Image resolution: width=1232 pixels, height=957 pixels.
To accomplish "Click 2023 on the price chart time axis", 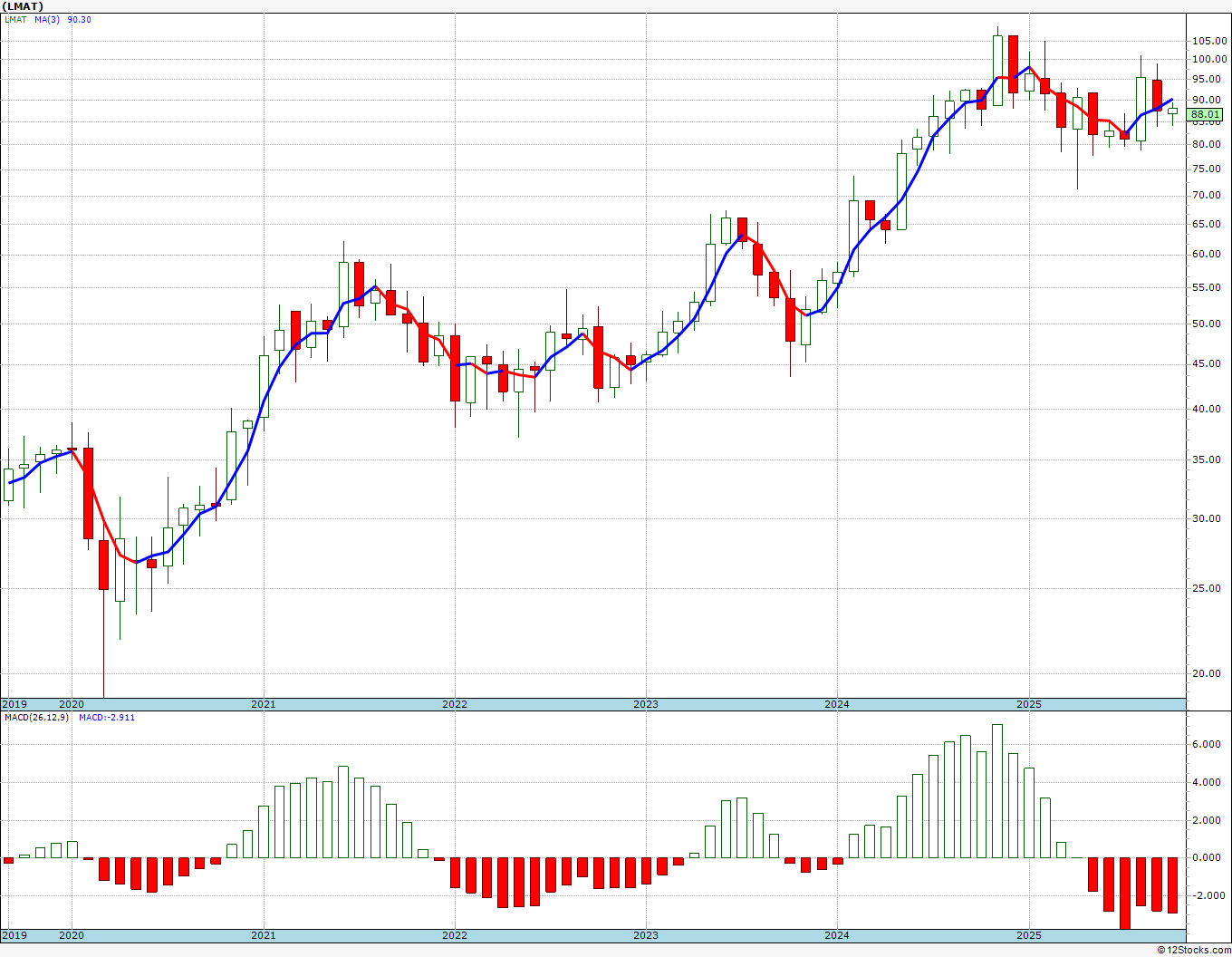I will tap(646, 704).
